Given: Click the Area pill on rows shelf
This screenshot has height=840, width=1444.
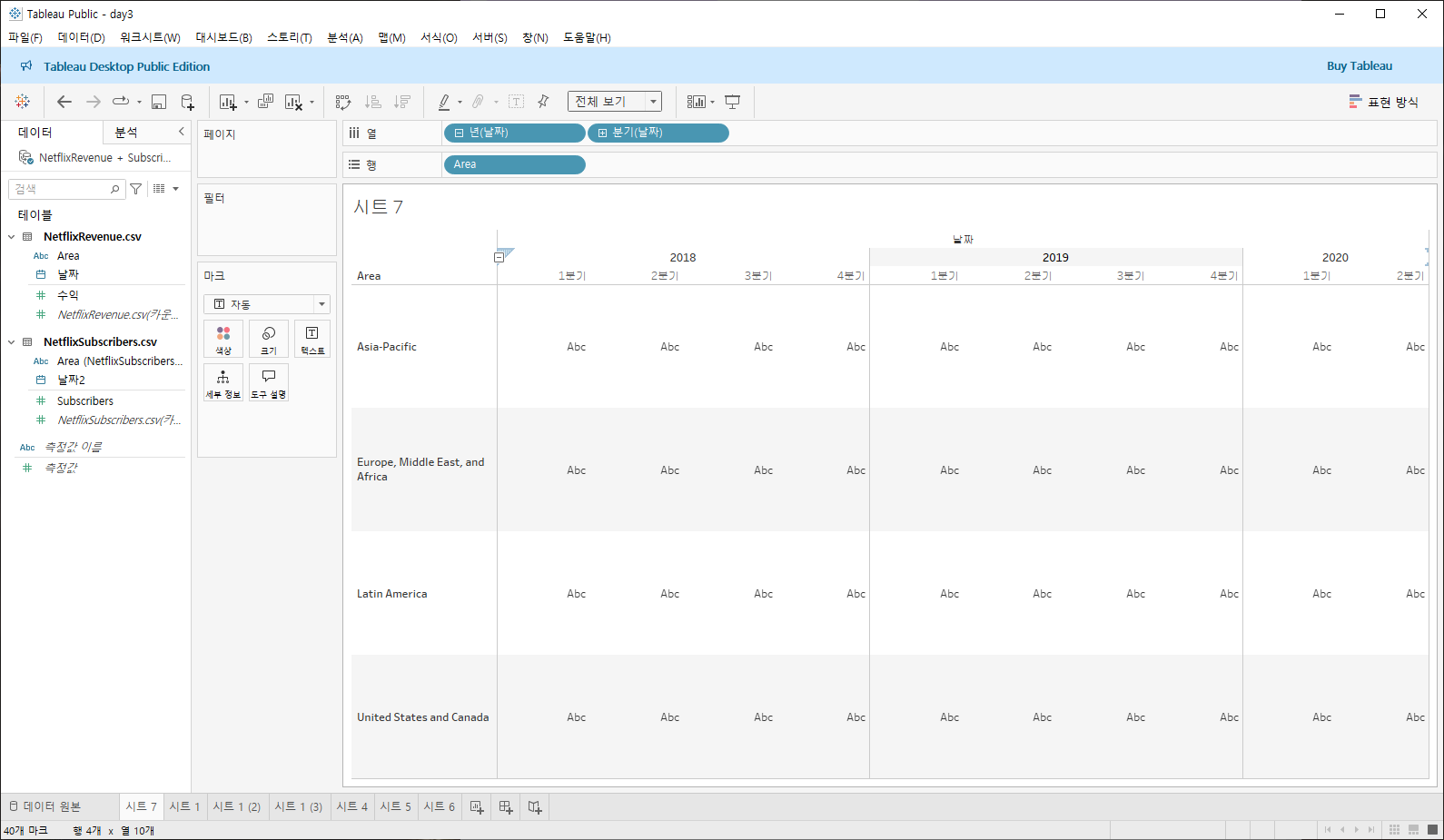Looking at the screenshot, I should click(x=514, y=164).
